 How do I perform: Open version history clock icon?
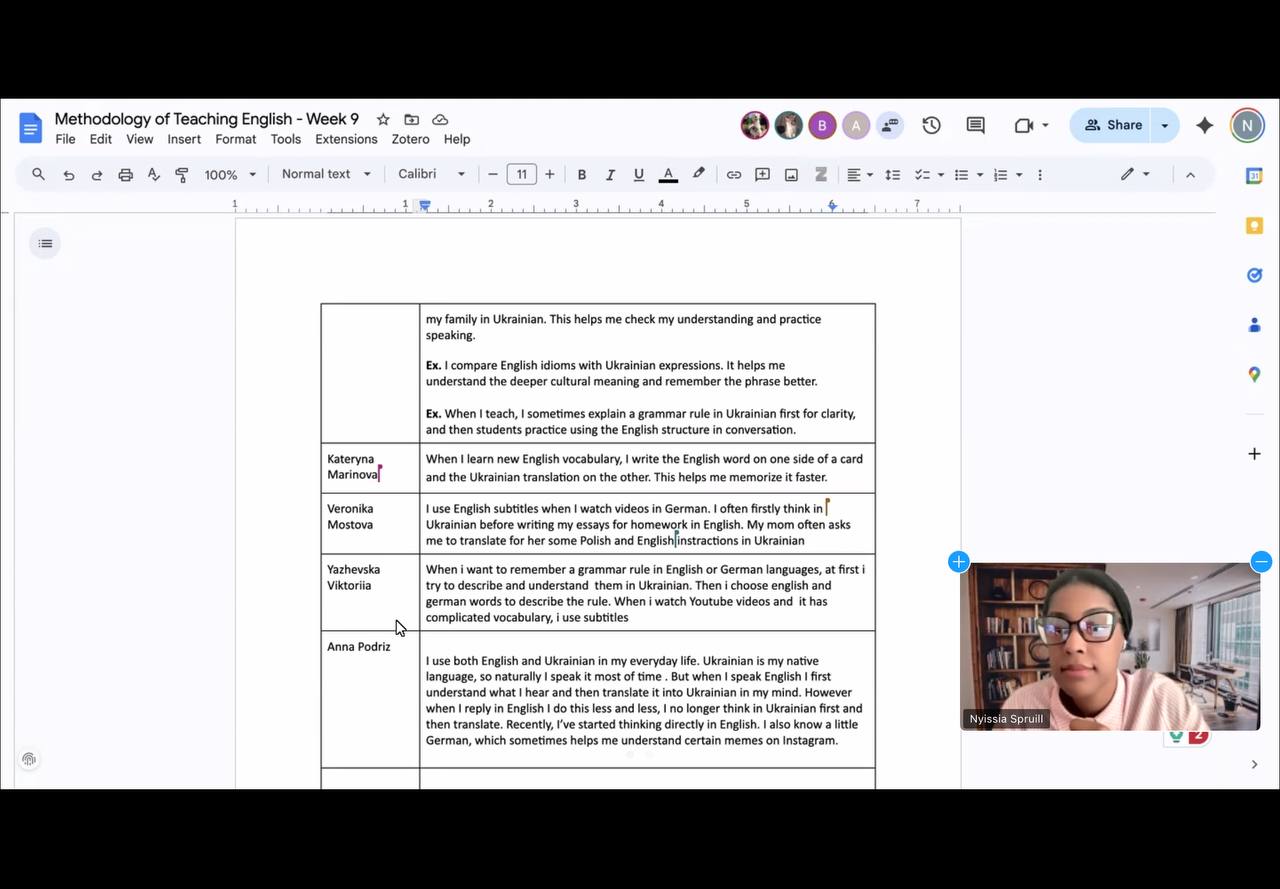pos(931,125)
